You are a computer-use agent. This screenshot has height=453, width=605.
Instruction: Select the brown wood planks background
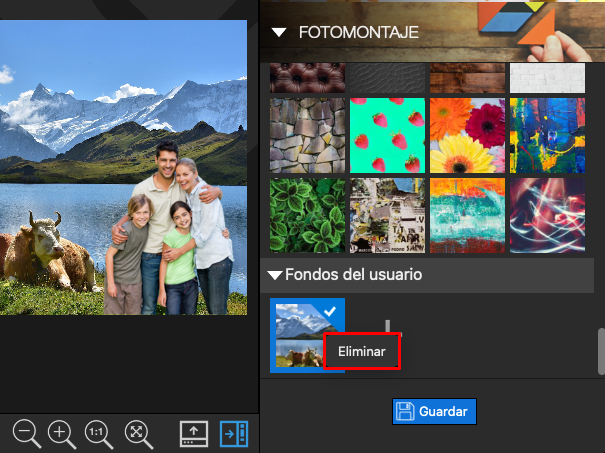pyautogui.click(x=467, y=78)
